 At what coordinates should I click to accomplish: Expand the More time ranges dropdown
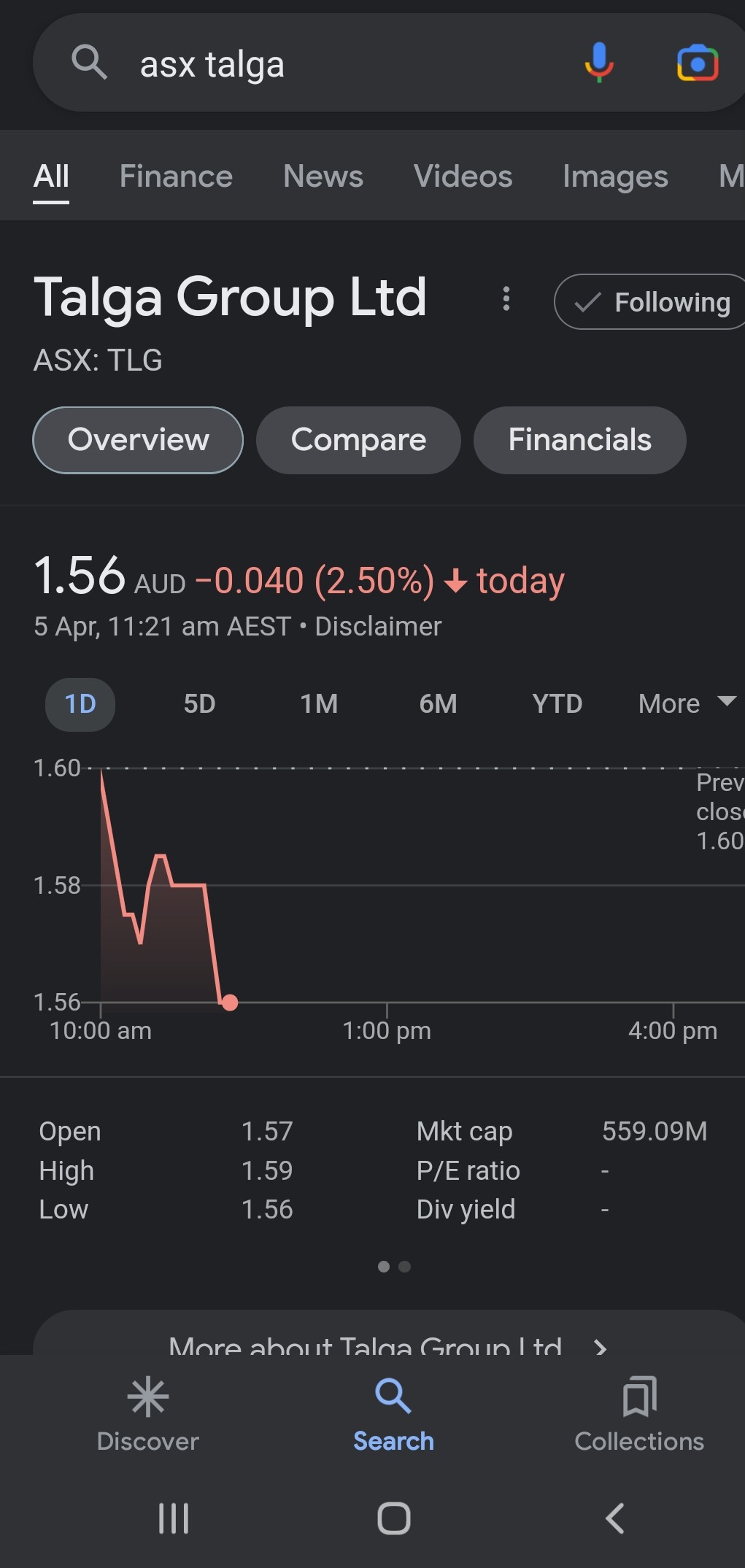coord(684,704)
